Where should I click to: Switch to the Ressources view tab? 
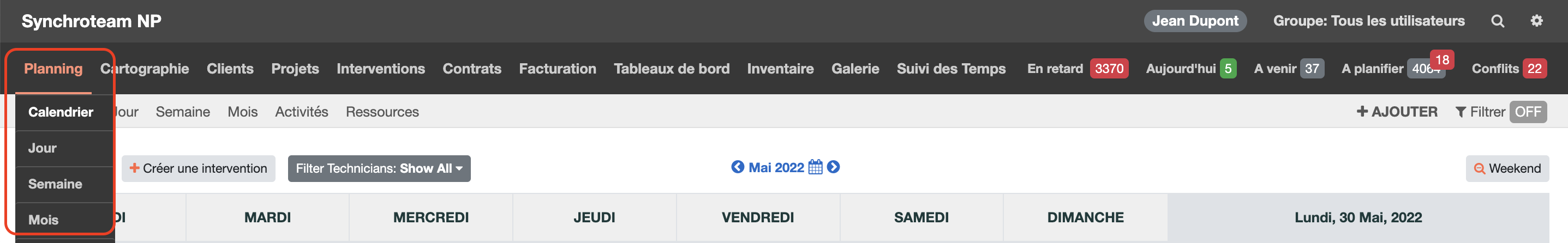tap(382, 112)
